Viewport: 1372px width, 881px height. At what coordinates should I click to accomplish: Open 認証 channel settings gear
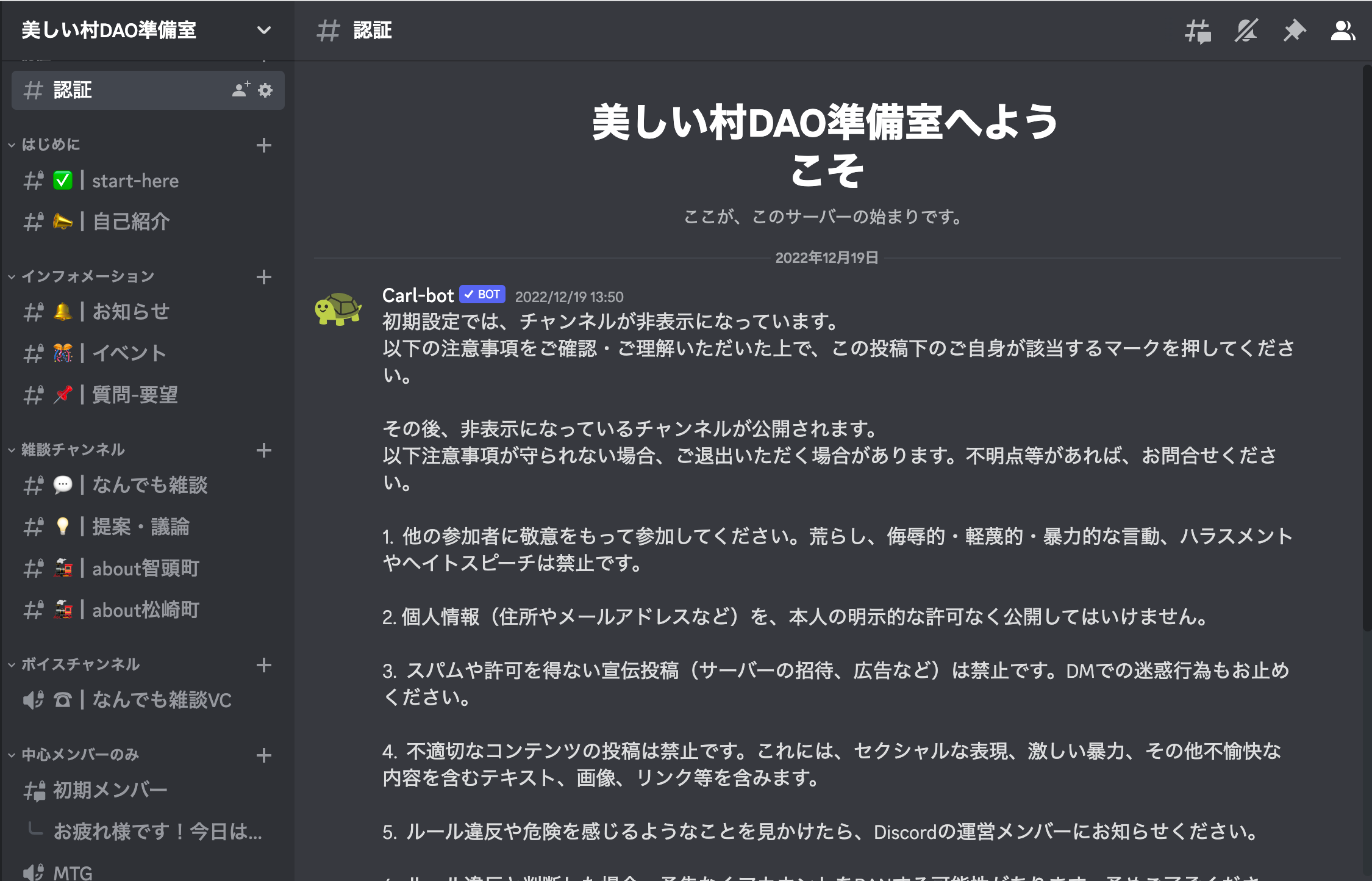(265, 90)
